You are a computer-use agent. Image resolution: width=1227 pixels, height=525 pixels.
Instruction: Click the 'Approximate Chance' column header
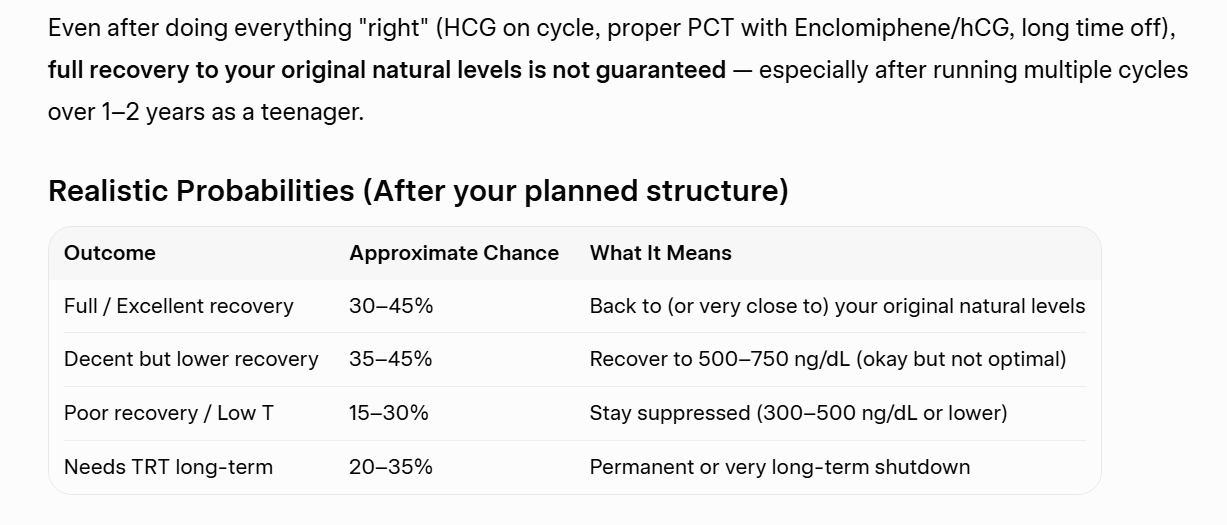(x=454, y=253)
